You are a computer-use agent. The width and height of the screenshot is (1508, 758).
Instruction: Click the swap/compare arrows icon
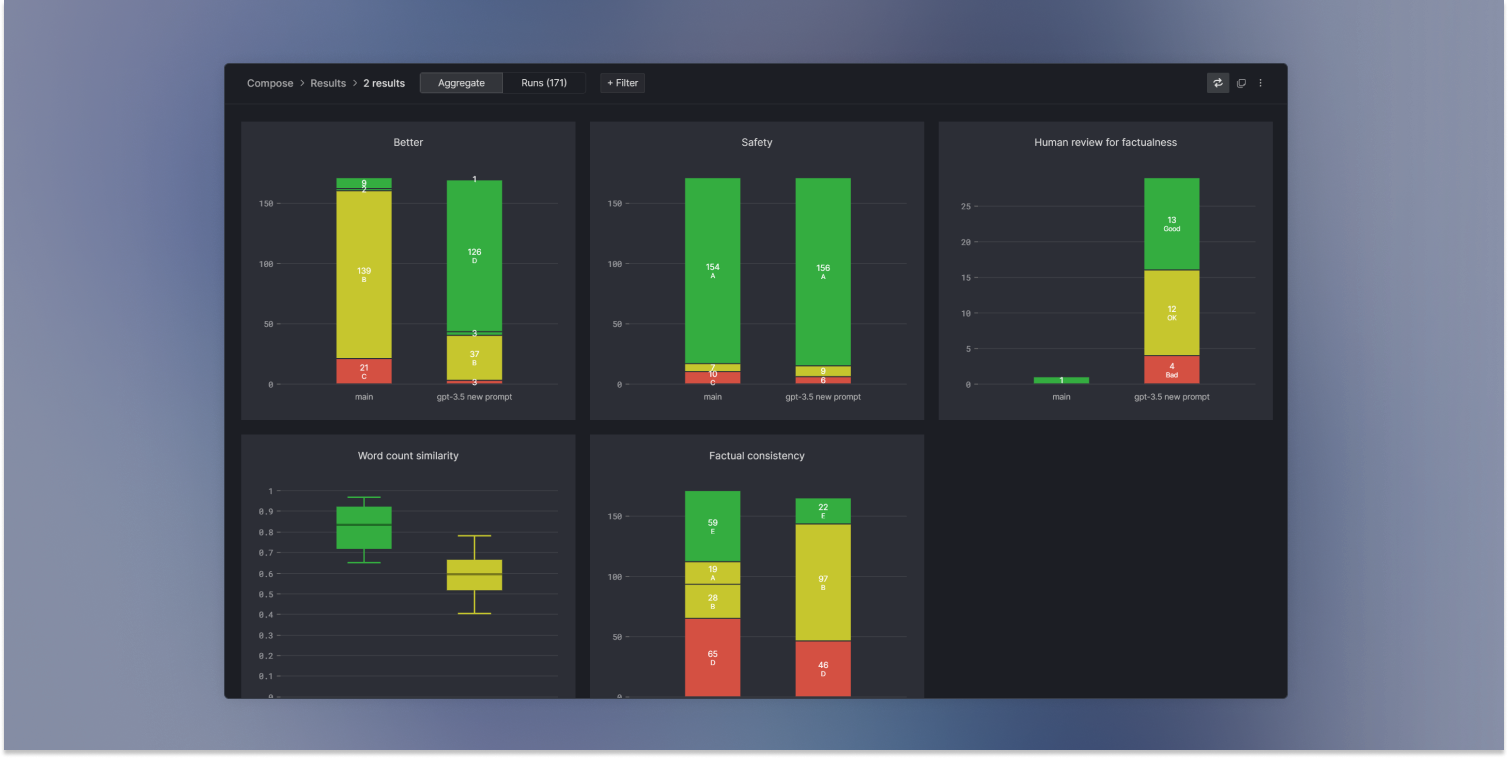coord(1217,83)
